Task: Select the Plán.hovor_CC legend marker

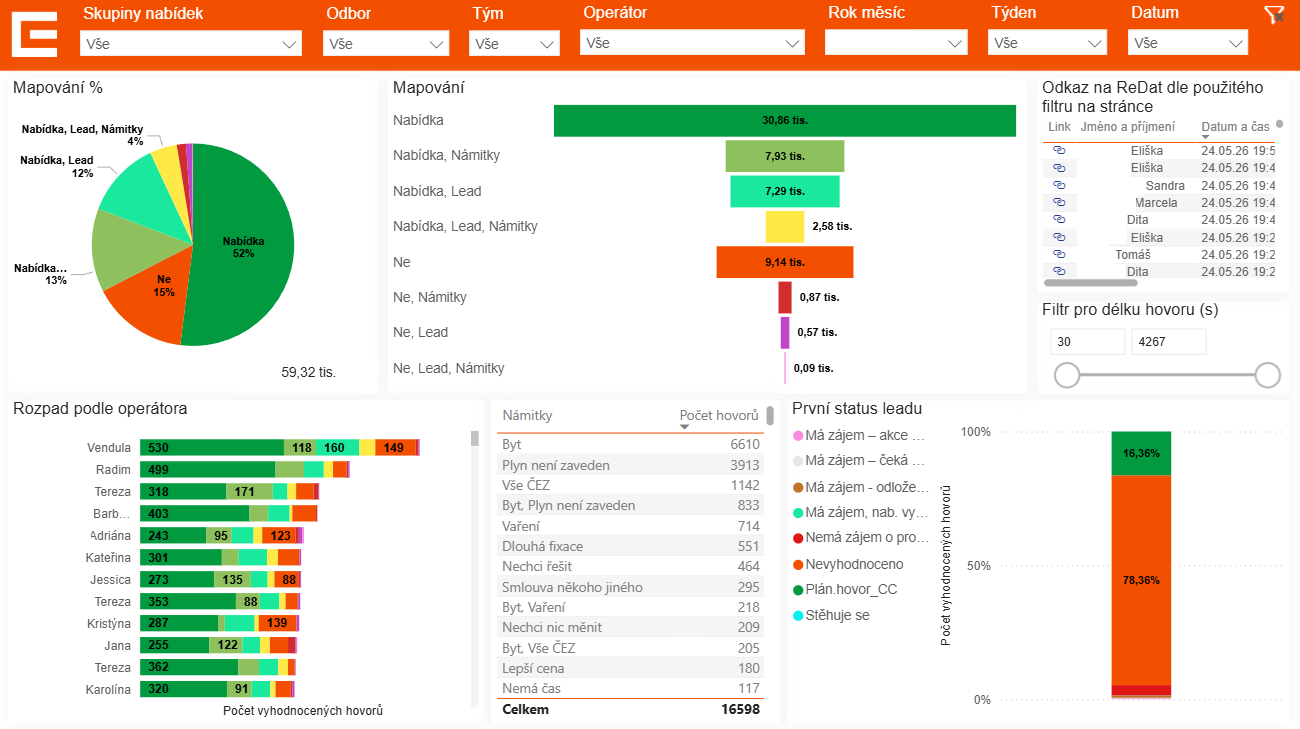Action: pos(798,590)
